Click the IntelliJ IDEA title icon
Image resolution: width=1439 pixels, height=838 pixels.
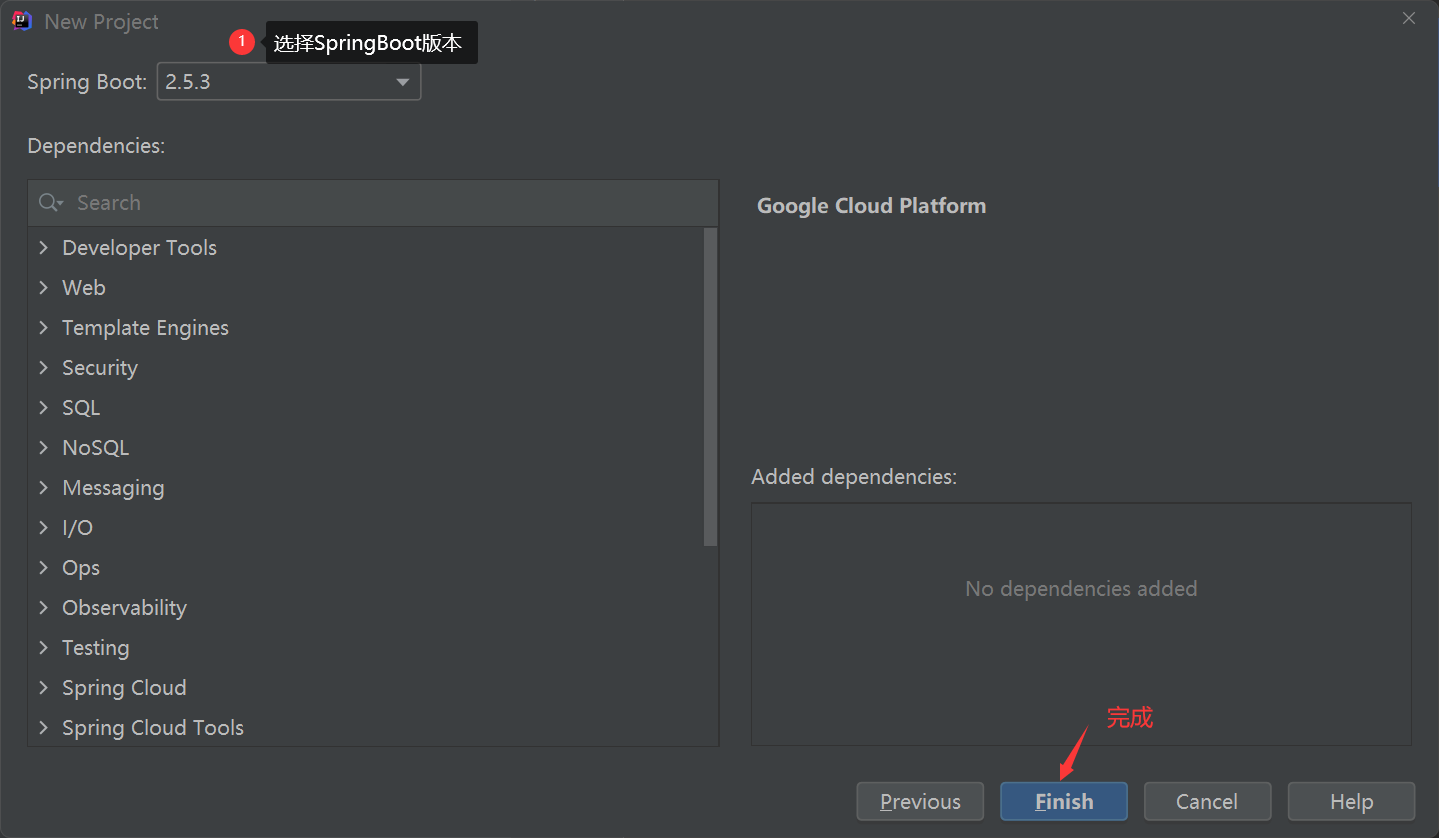click(21, 21)
